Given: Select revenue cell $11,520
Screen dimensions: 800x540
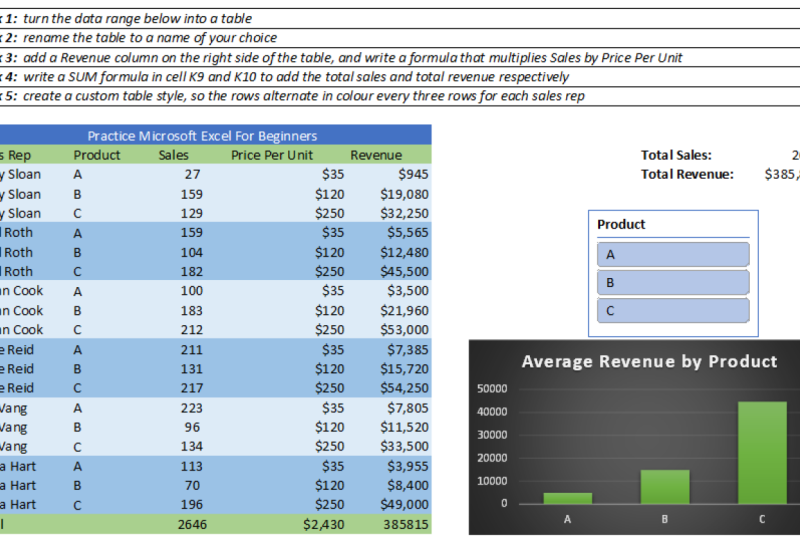Looking at the screenshot, I should tap(404, 427).
